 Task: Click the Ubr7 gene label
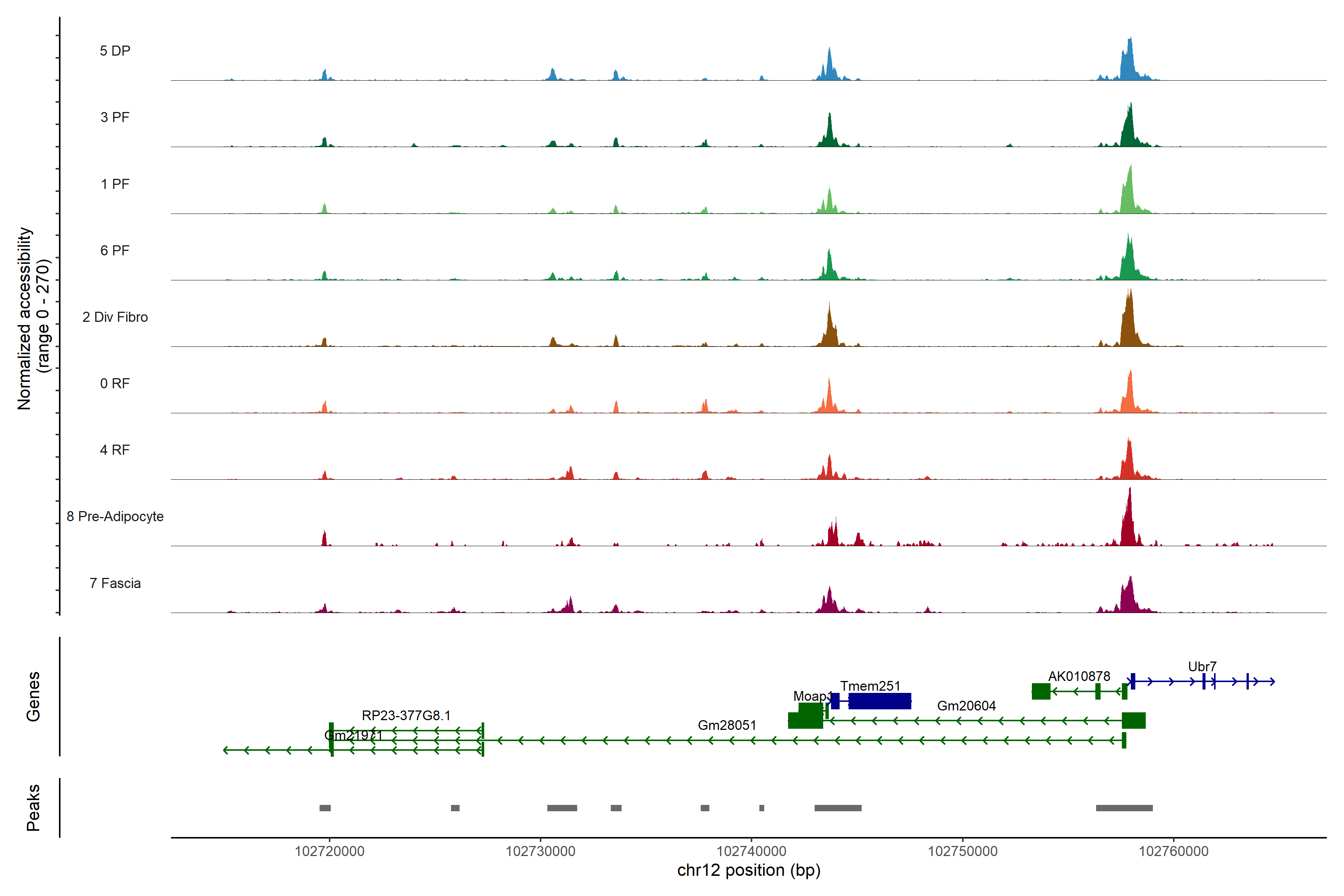(1202, 666)
